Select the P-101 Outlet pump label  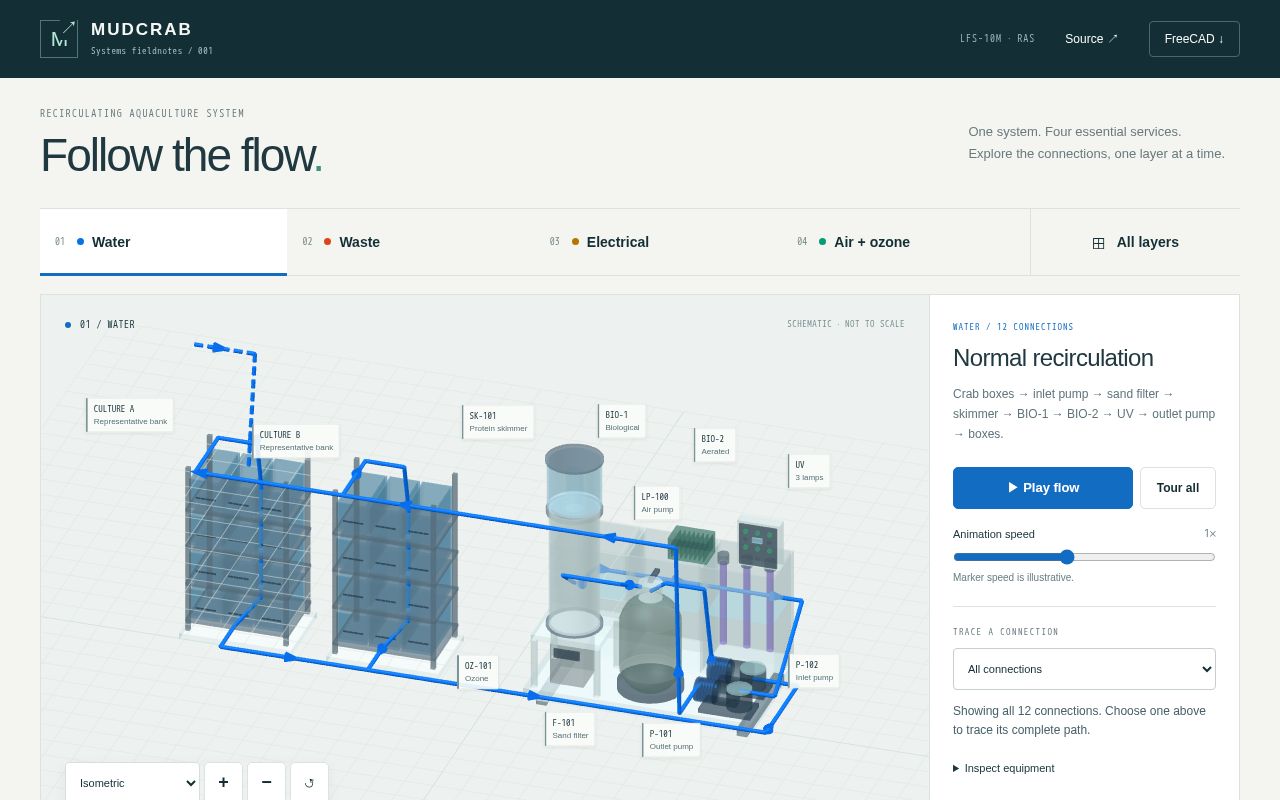[x=671, y=740]
